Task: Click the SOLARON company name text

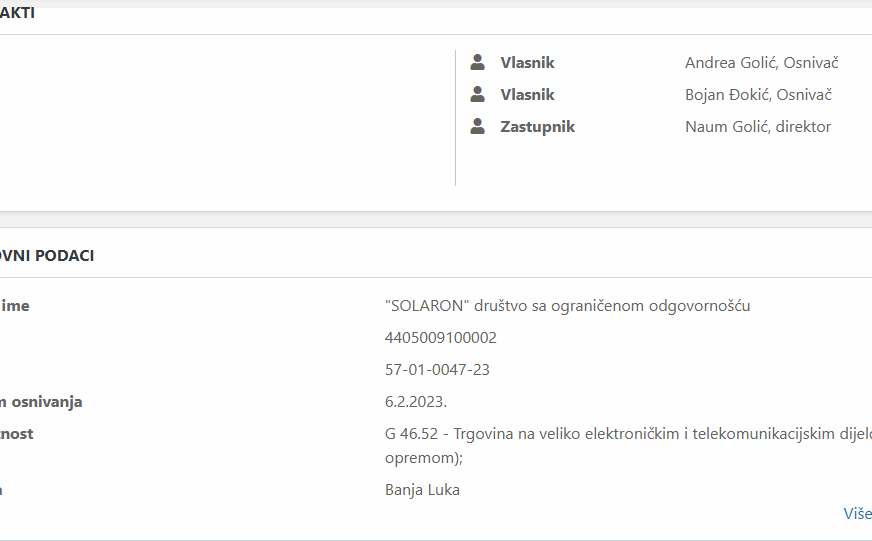Action: coord(567,306)
